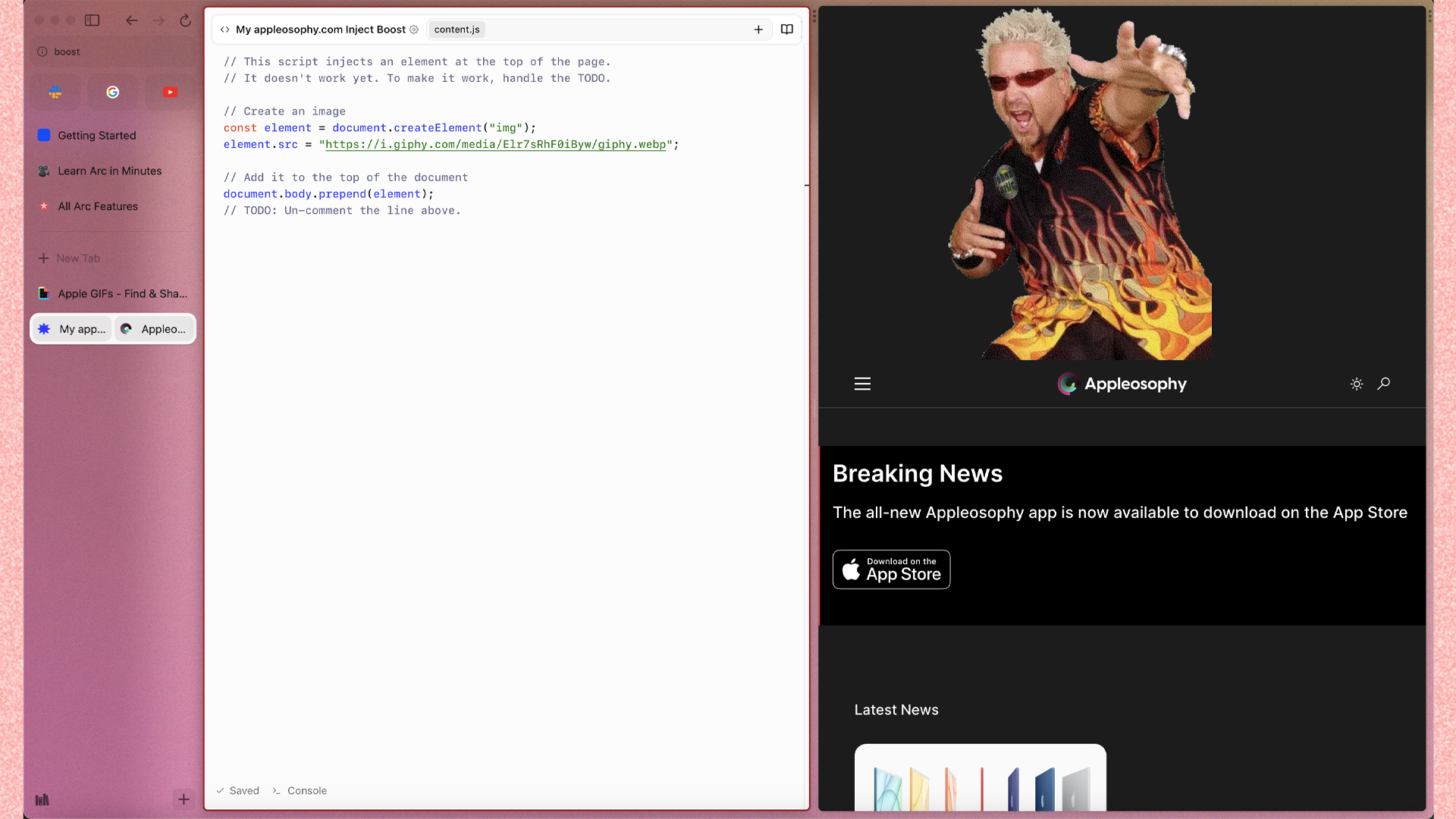Click the Appleosophy logo
Image resolution: width=1456 pixels, height=819 pixels.
[x=1122, y=384]
